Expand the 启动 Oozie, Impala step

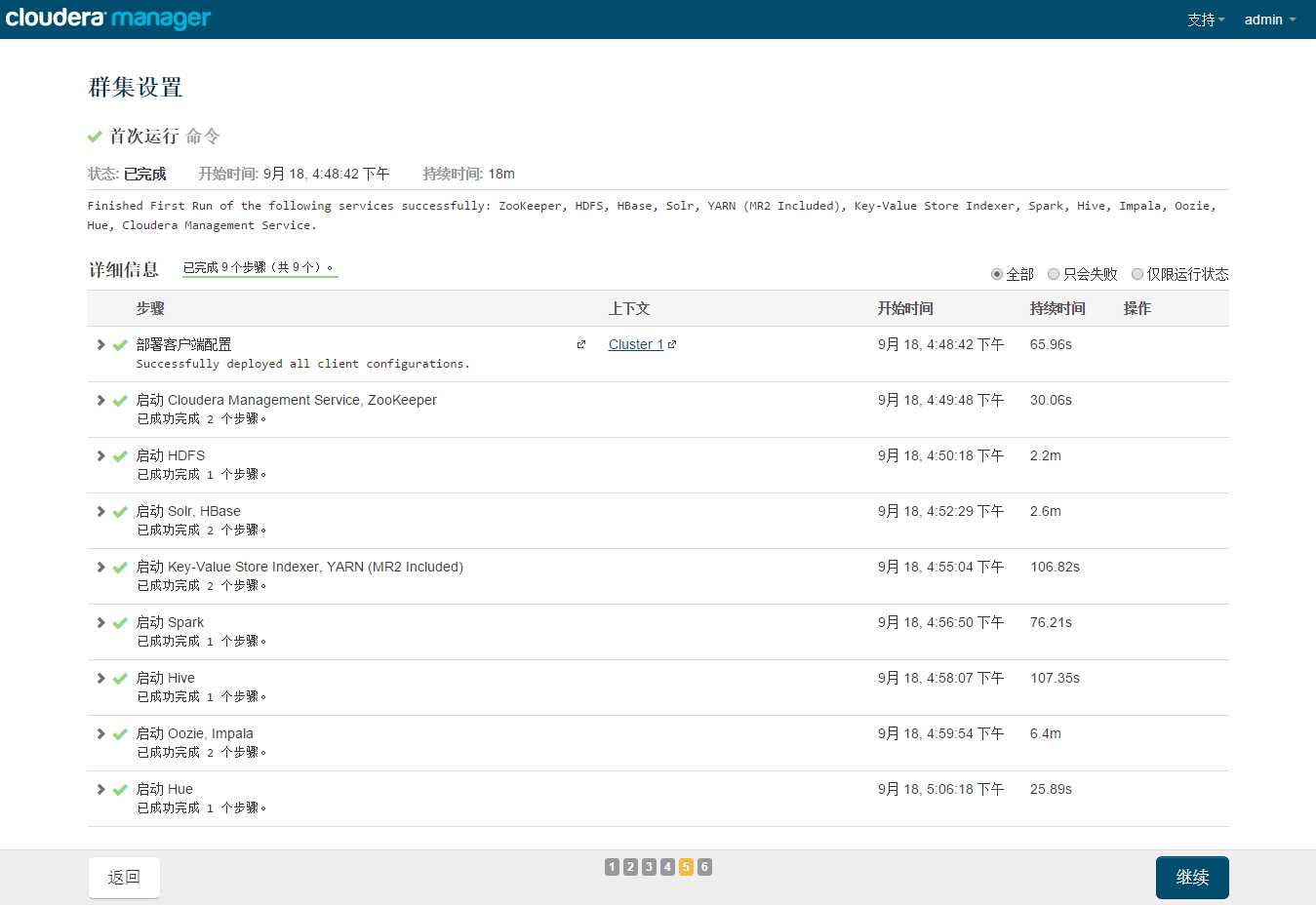pyautogui.click(x=100, y=733)
